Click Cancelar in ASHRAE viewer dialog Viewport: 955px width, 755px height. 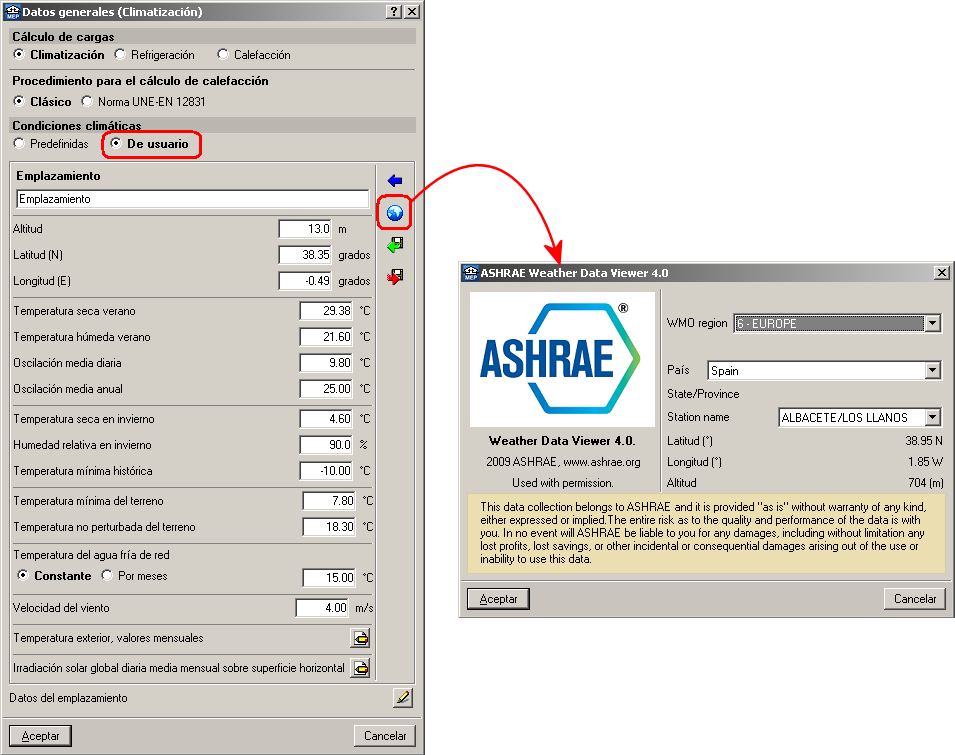pos(915,599)
